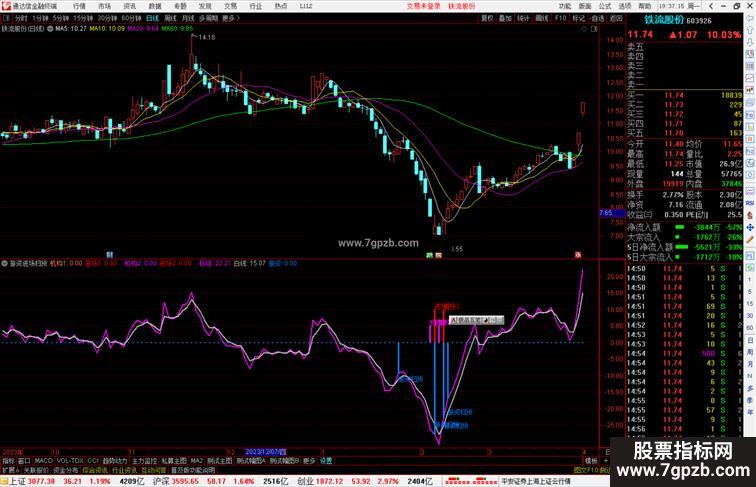Select the MA2 indicator tab
This screenshot has height=487, width=756.
click(x=197, y=461)
